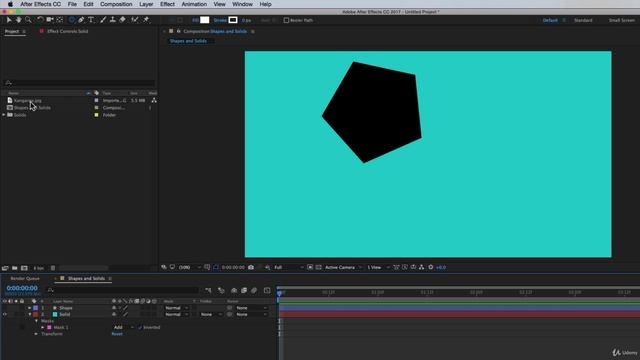Screen dimensions: 640x360
Task: Switch to the Effect Controls Solid tab
Action: coord(67,31)
